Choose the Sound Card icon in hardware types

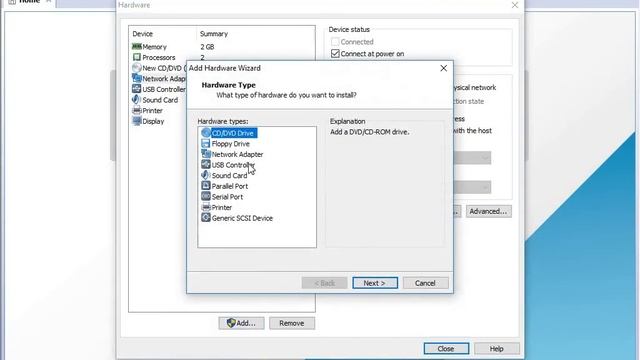click(206, 176)
